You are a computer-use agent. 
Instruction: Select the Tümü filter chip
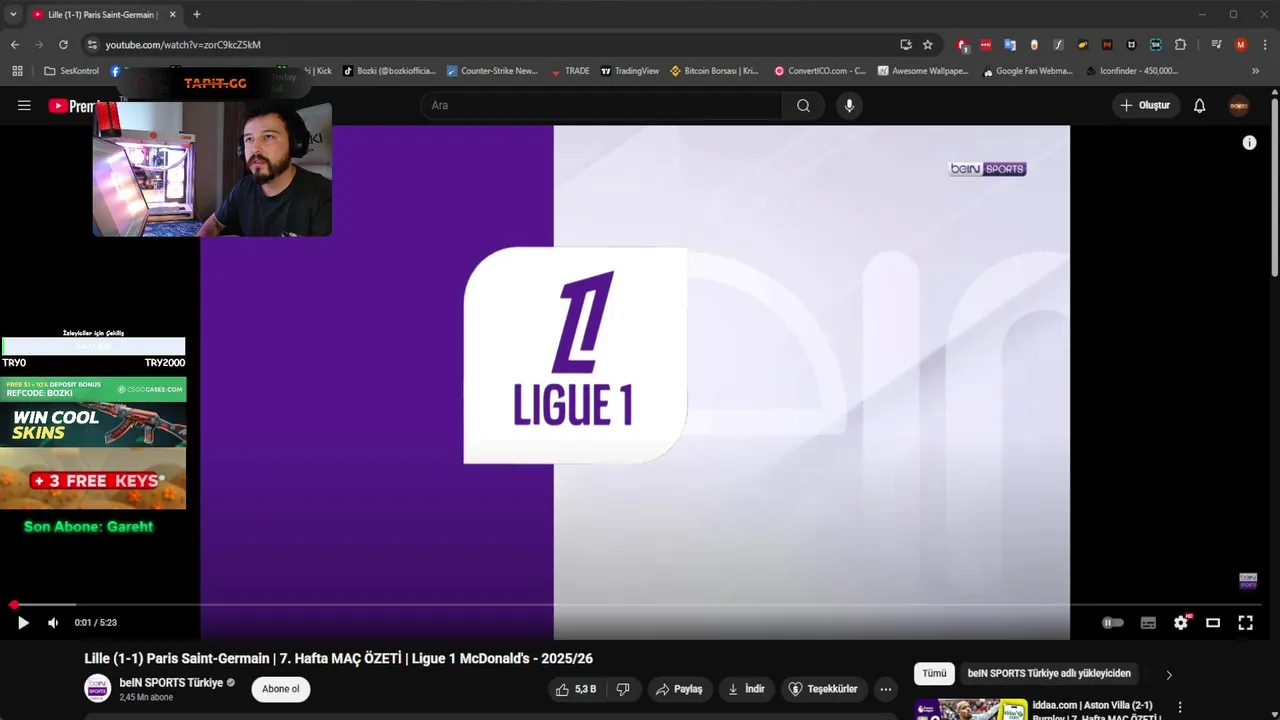(x=934, y=674)
